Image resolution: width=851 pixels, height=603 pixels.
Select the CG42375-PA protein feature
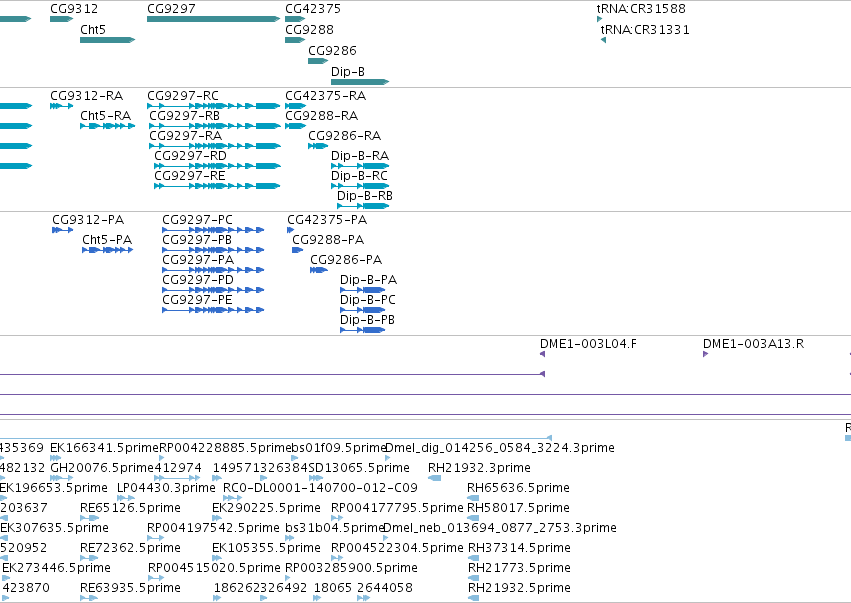[x=290, y=230]
